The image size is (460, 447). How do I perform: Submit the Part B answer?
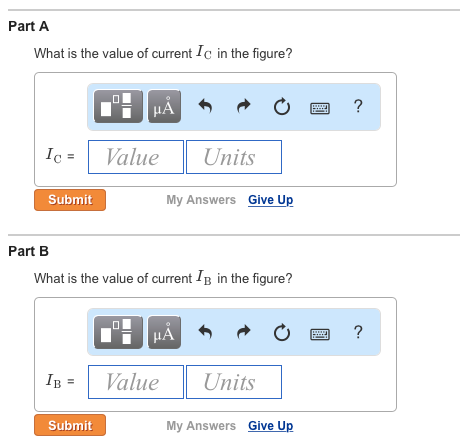pos(70,425)
